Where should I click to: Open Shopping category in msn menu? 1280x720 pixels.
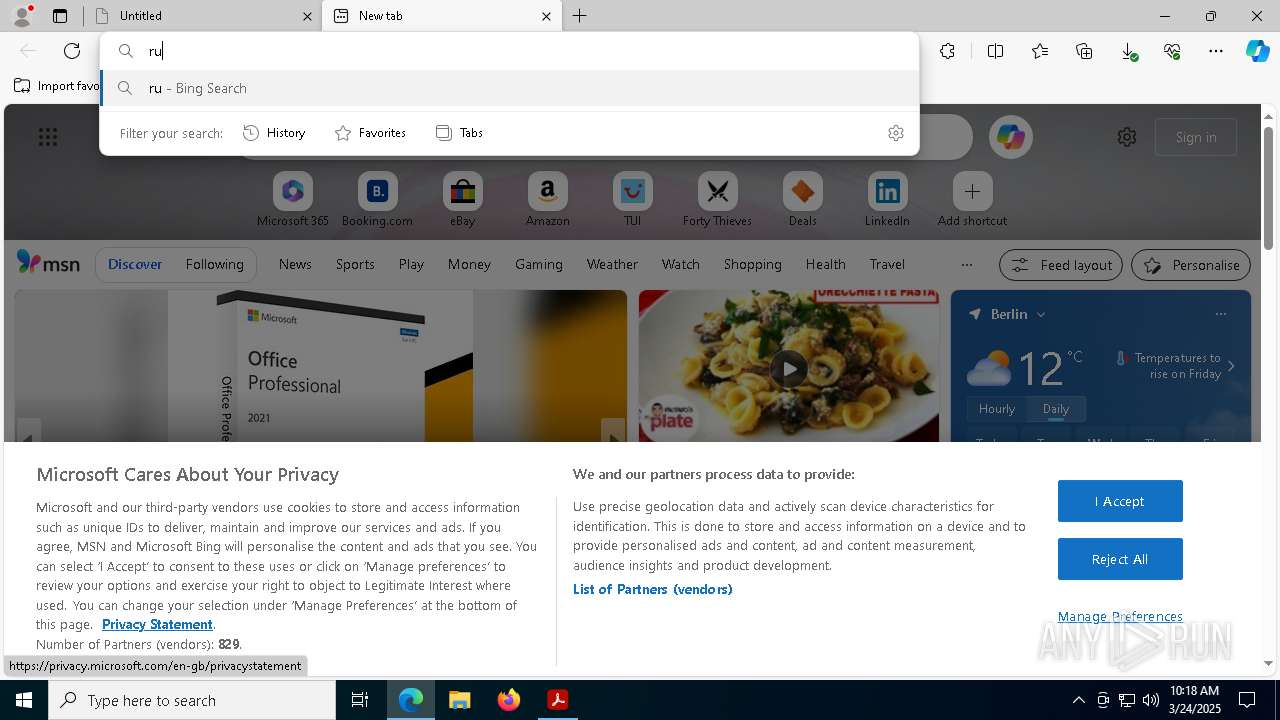click(752, 264)
